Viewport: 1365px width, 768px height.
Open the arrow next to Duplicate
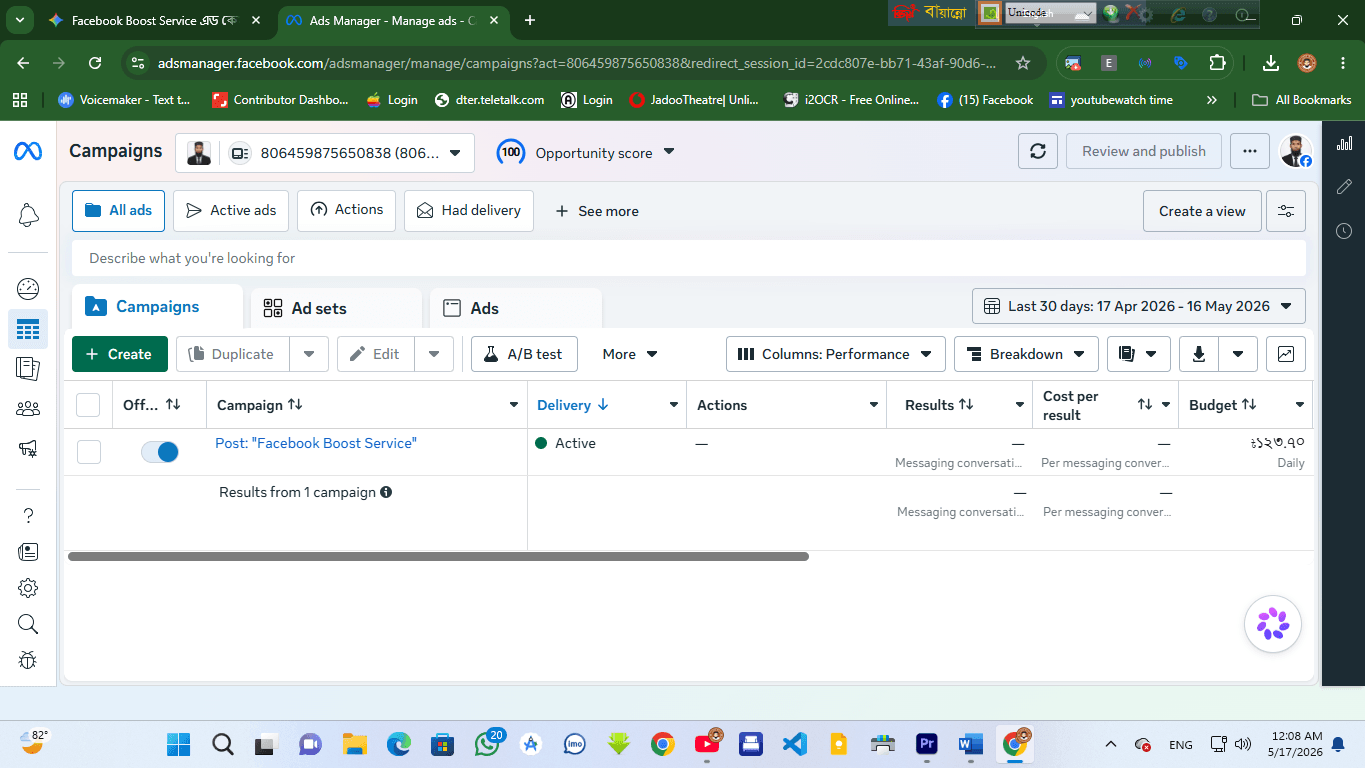[309, 354]
